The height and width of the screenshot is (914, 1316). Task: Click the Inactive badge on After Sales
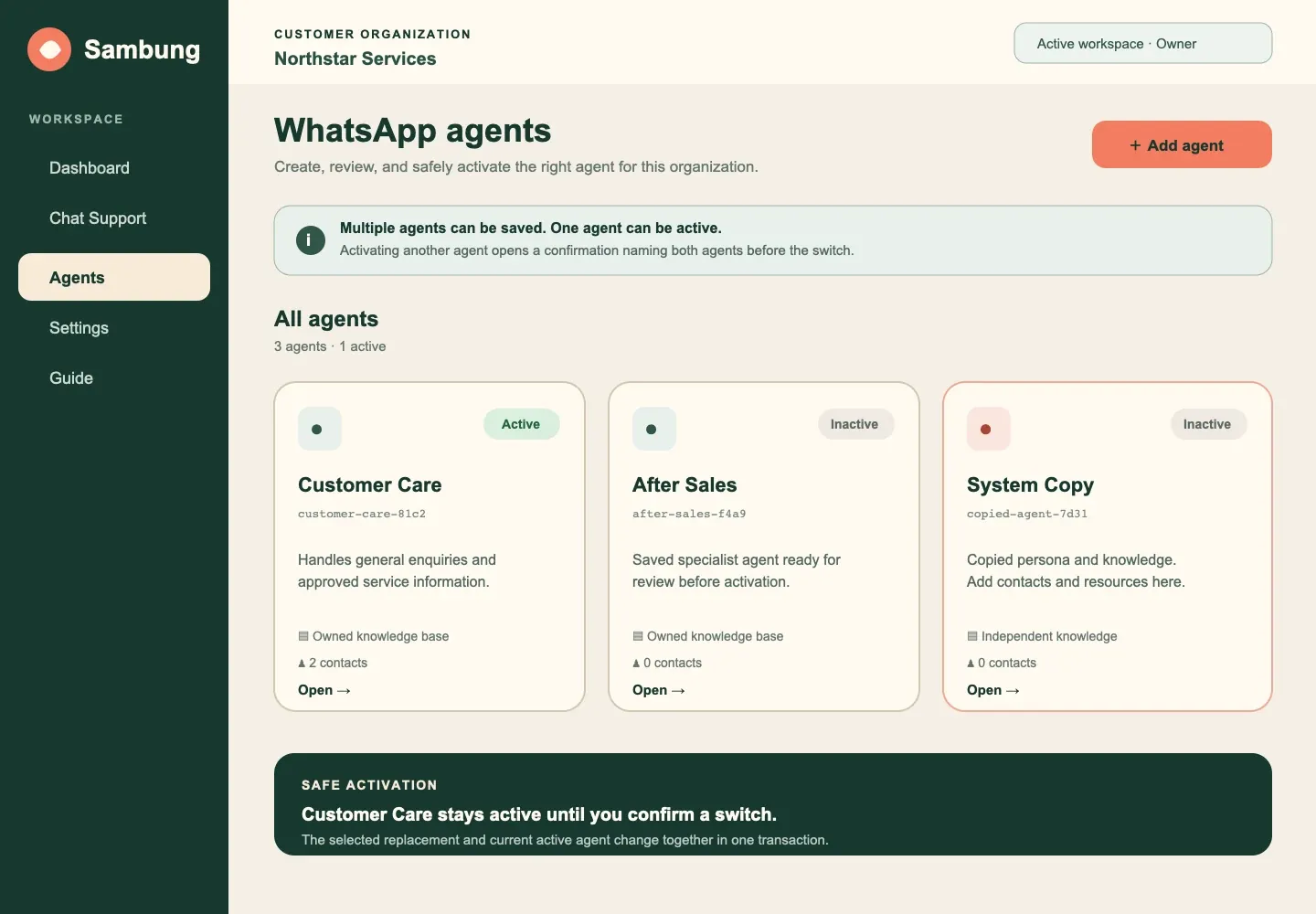click(854, 424)
